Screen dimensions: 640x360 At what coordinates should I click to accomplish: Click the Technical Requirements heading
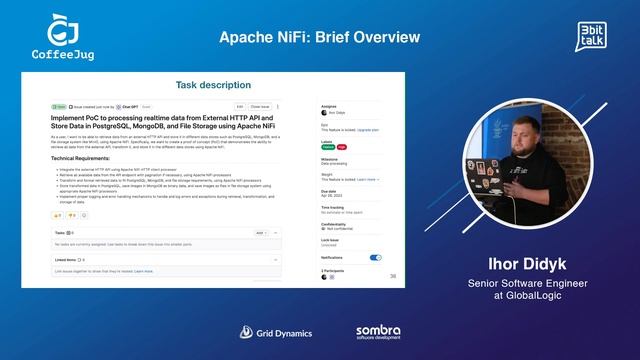[80, 158]
